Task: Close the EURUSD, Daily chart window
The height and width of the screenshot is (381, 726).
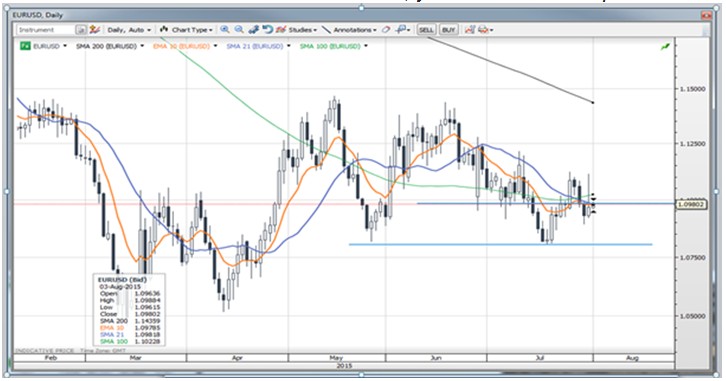Action: tap(706, 15)
